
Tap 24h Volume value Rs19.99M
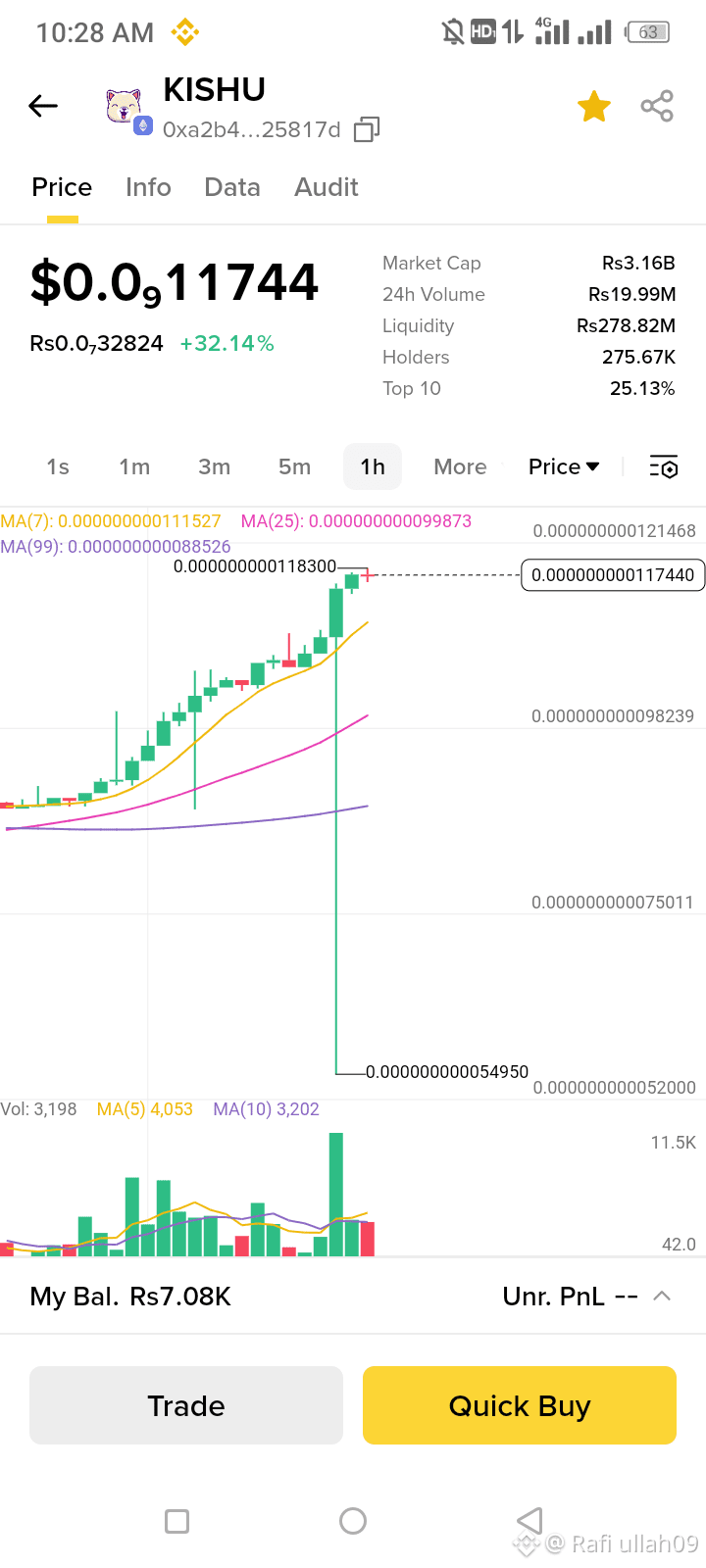pos(631,294)
